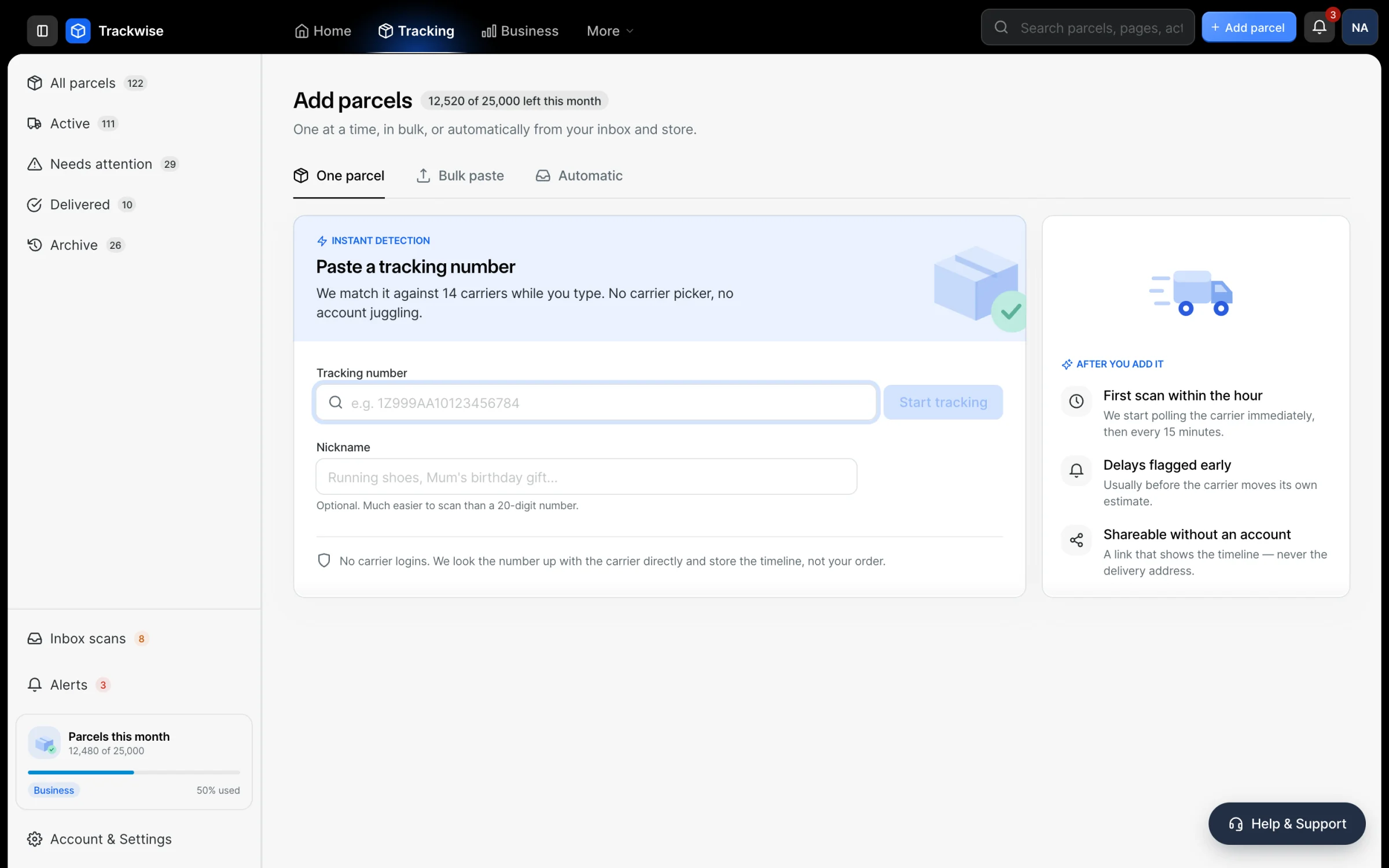Click the package with checkmark illustration
This screenshot has height=868, width=1389.
979,288
